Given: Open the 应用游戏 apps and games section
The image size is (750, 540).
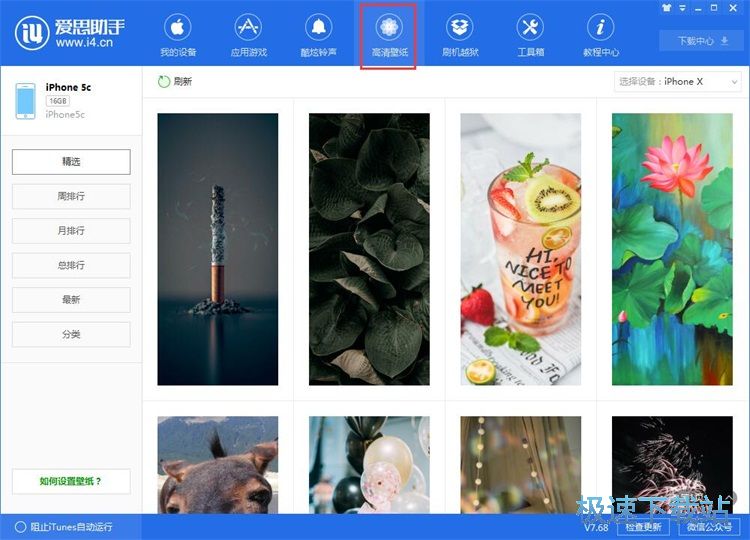Looking at the screenshot, I should [x=248, y=36].
